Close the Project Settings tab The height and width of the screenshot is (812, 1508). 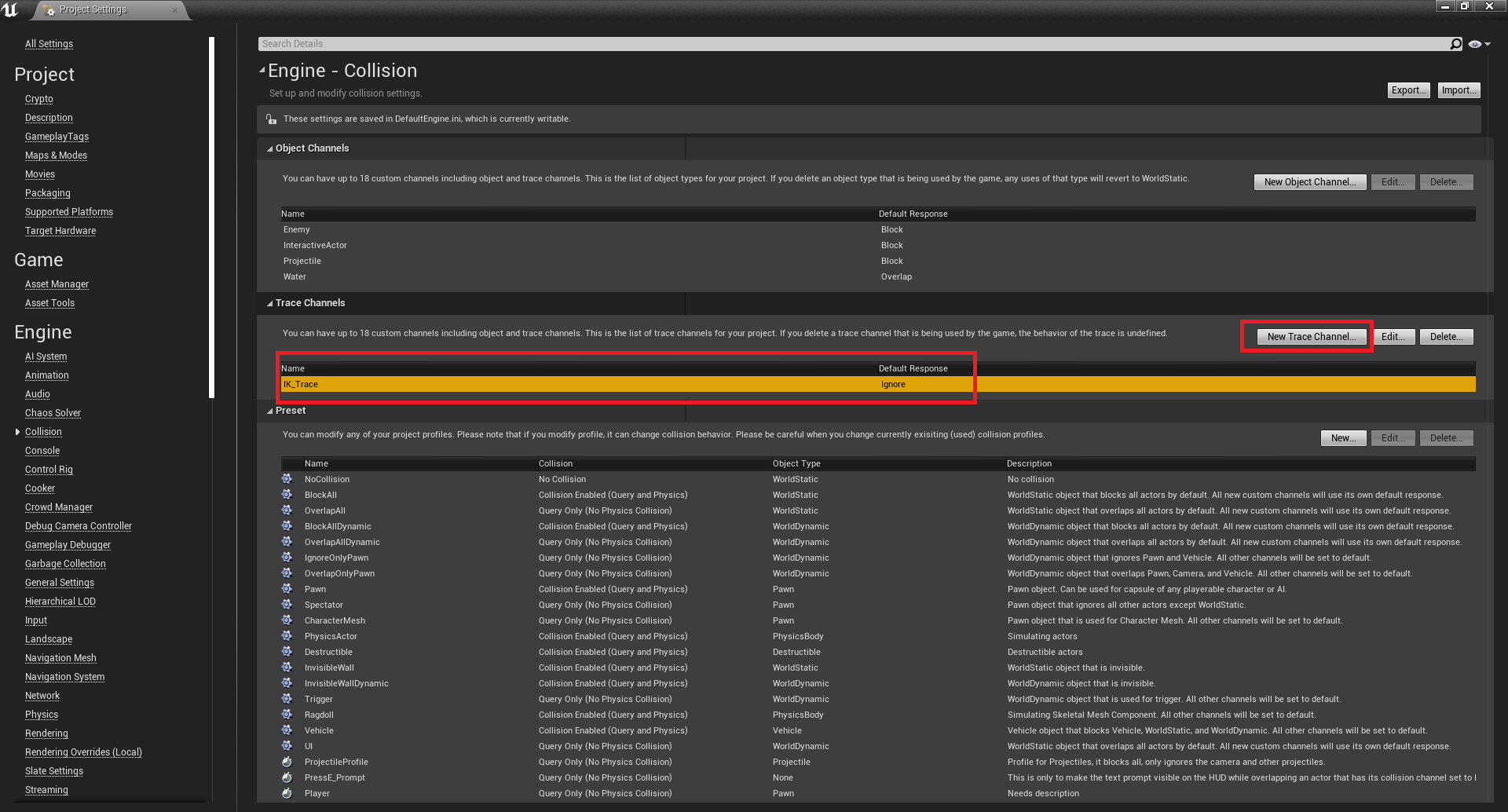(x=174, y=10)
